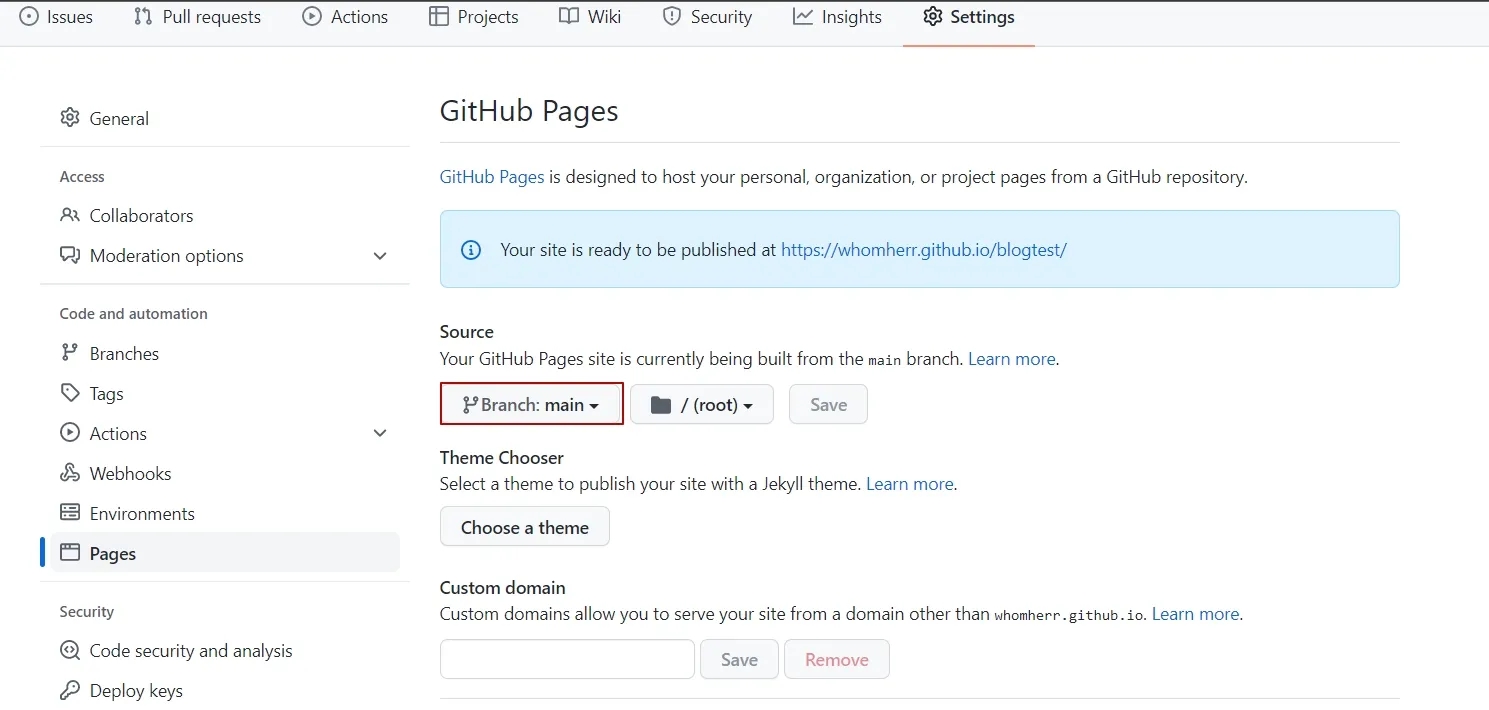The image size is (1489, 710).
Task: Switch to the Actions tab
Action: point(345,17)
